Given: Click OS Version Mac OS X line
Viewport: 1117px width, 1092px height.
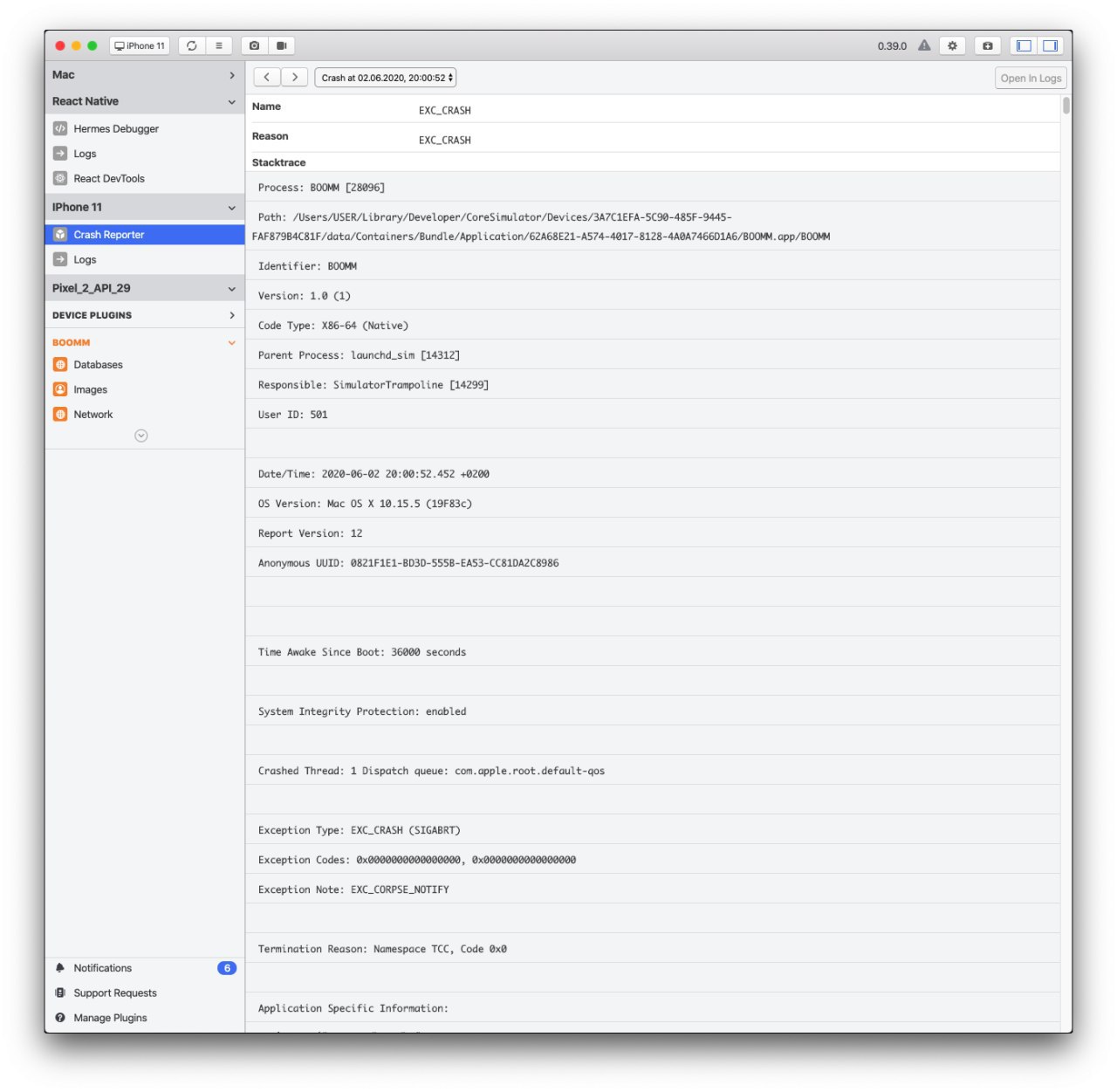Looking at the screenshot, I should pyautogui.click(x=653, y=504).
